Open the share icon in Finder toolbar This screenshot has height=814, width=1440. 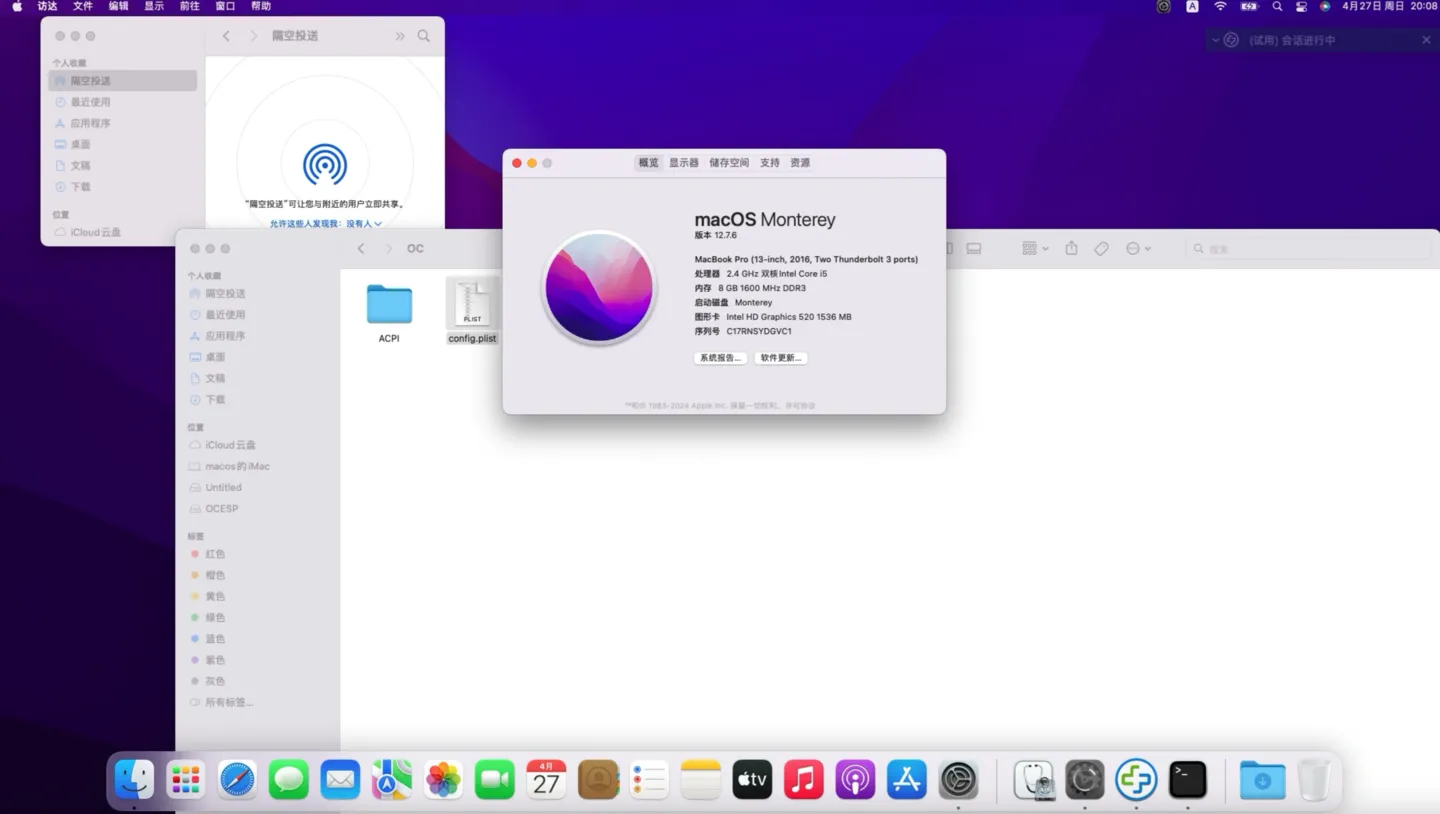click(1071, 248)
